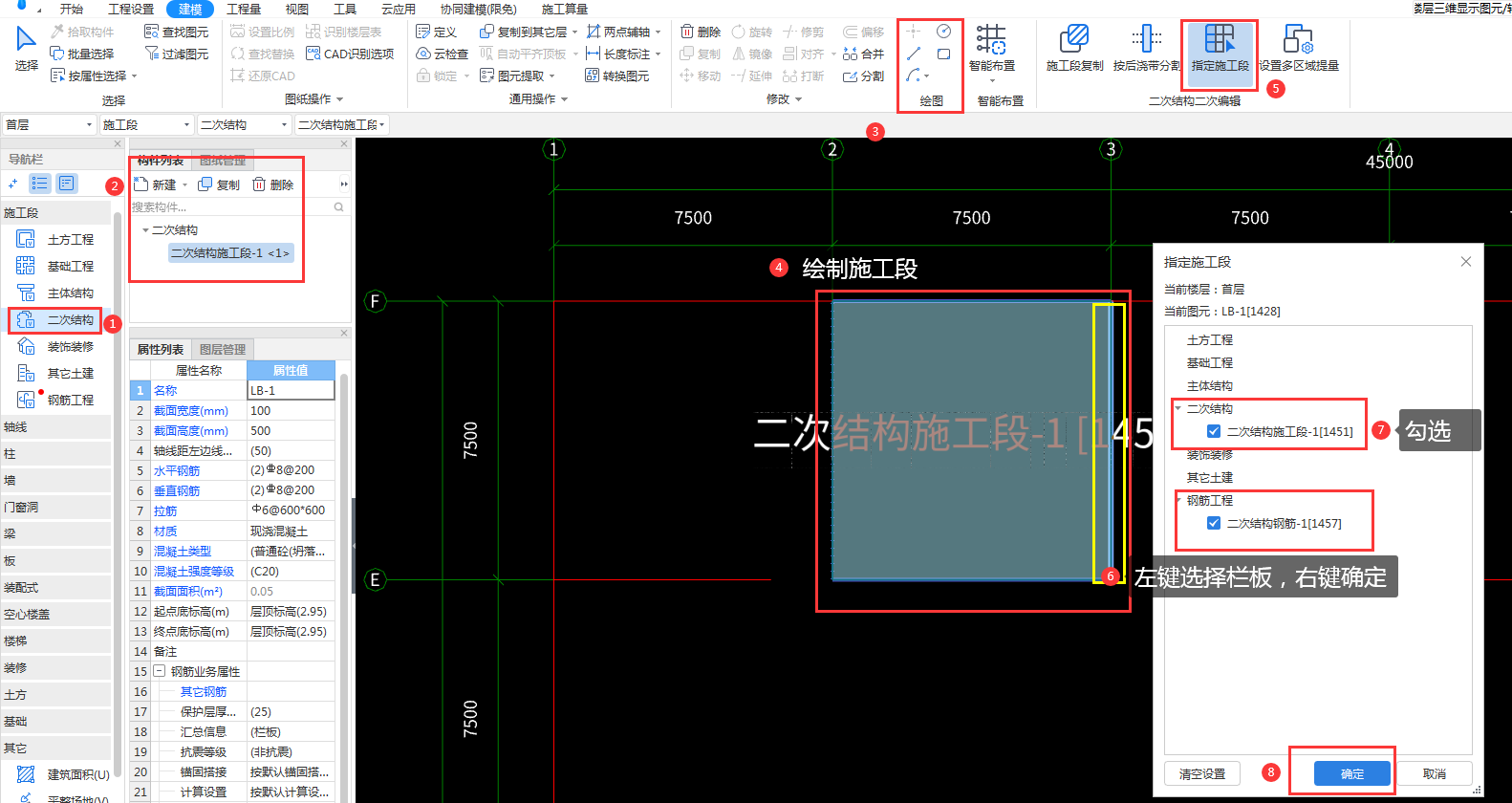Viewport: 1512px width, 803px height.
Task: Expand 图元提取 dropdown
Action: pyautogui.click(x=551, y=76)
